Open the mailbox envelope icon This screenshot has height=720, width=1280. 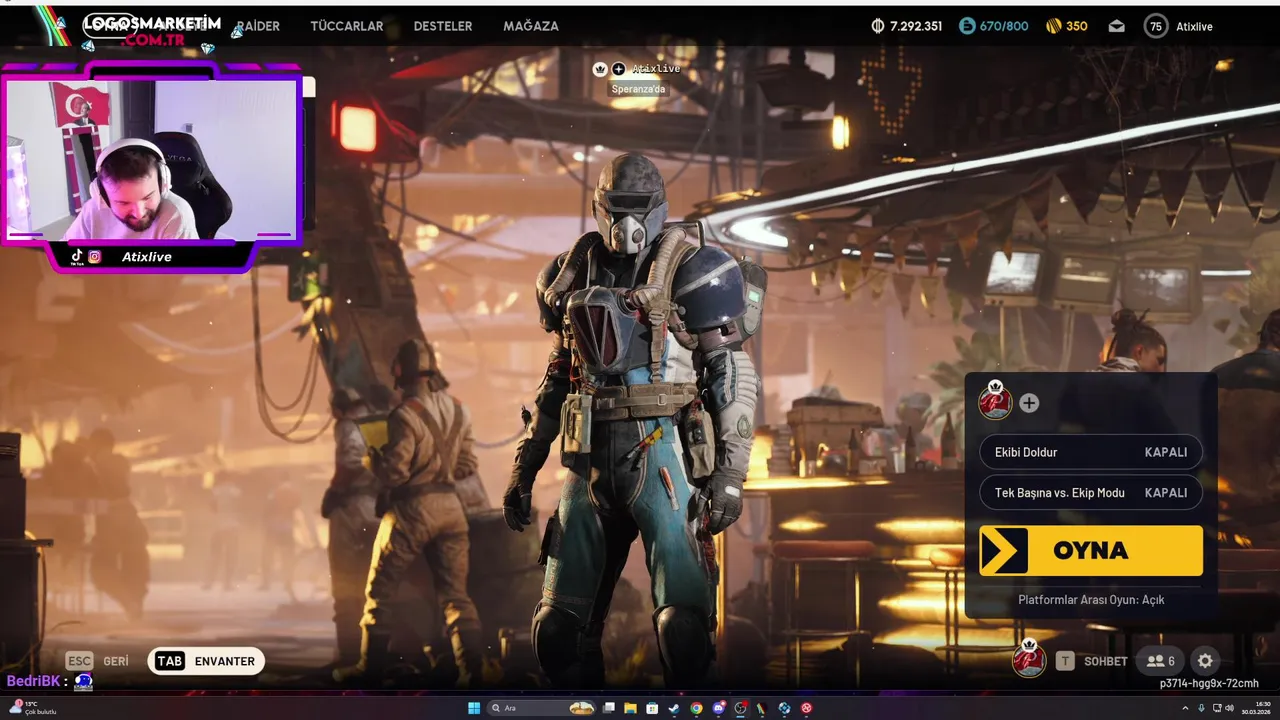coord(1117,26)
